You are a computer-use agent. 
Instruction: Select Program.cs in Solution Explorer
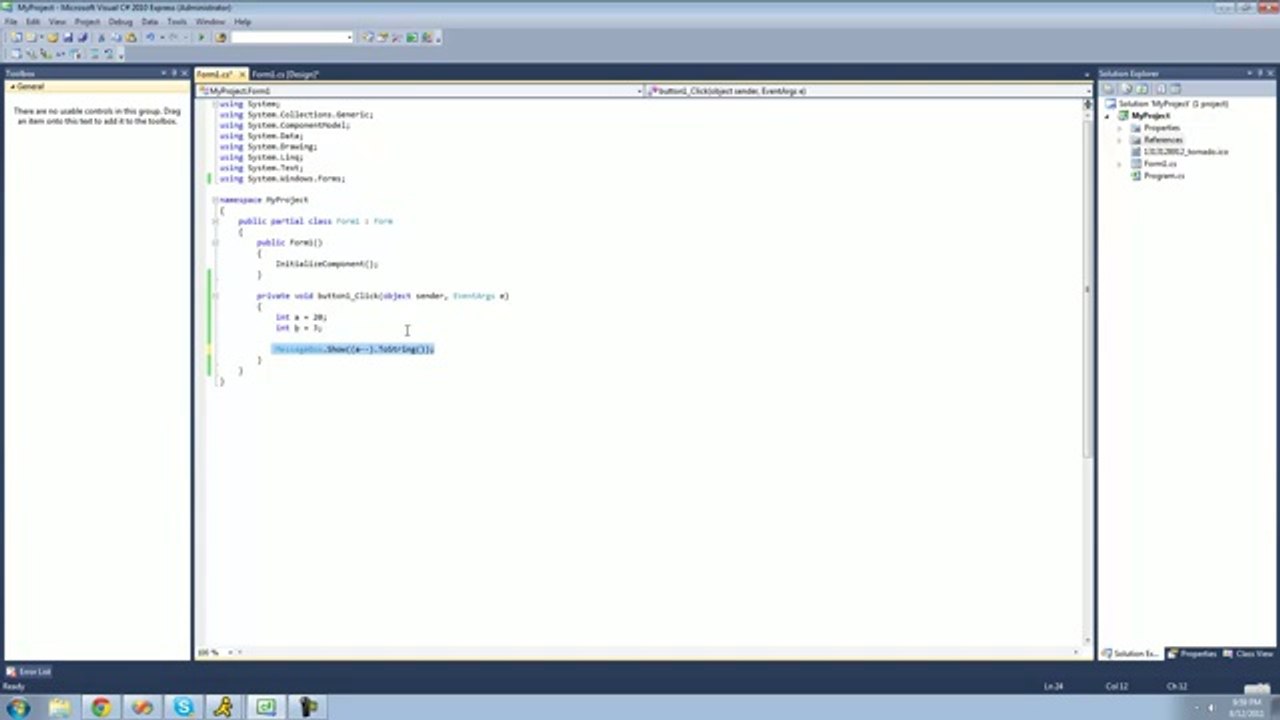tap(1164, 176)
